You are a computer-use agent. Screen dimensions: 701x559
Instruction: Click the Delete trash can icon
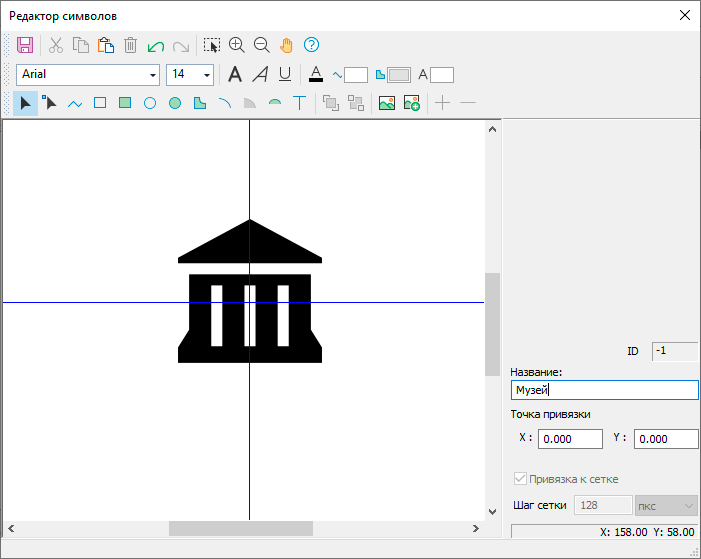click(131, 45)
